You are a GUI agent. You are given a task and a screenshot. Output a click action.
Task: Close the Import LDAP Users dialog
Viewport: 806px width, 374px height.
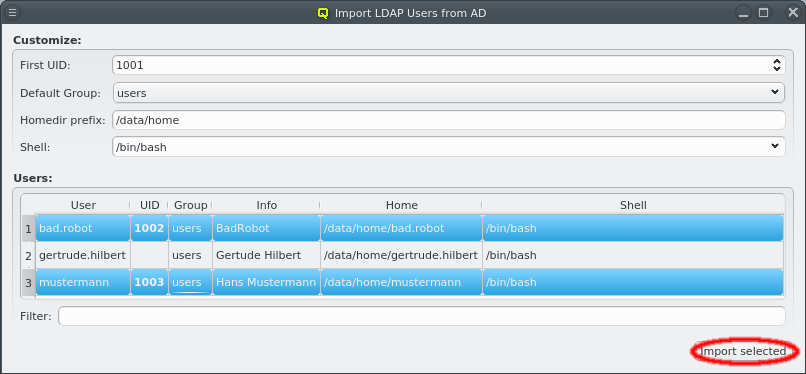click(x=793, y=13)
